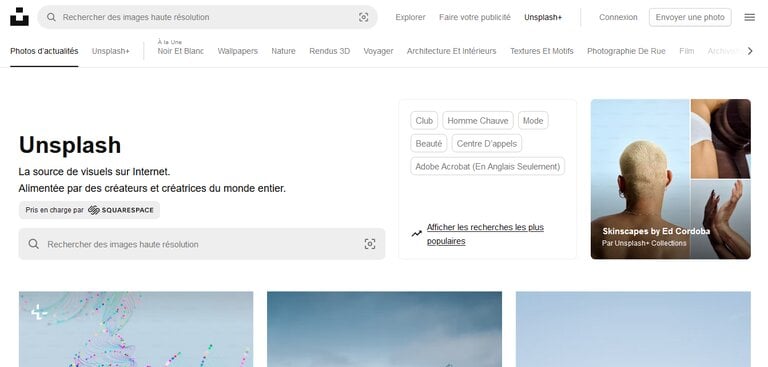Select the Rendus 3D category
Viewport: 768px width, 367px height.
(330, 51)
